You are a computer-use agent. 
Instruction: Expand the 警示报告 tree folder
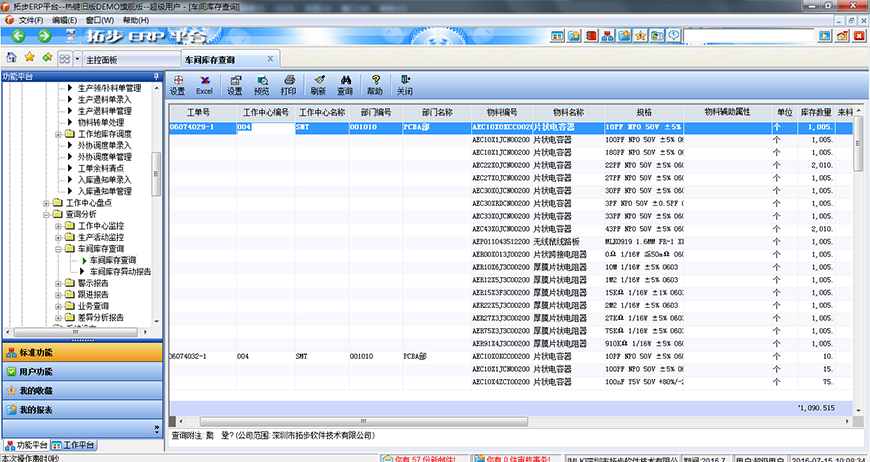(57, 283)
